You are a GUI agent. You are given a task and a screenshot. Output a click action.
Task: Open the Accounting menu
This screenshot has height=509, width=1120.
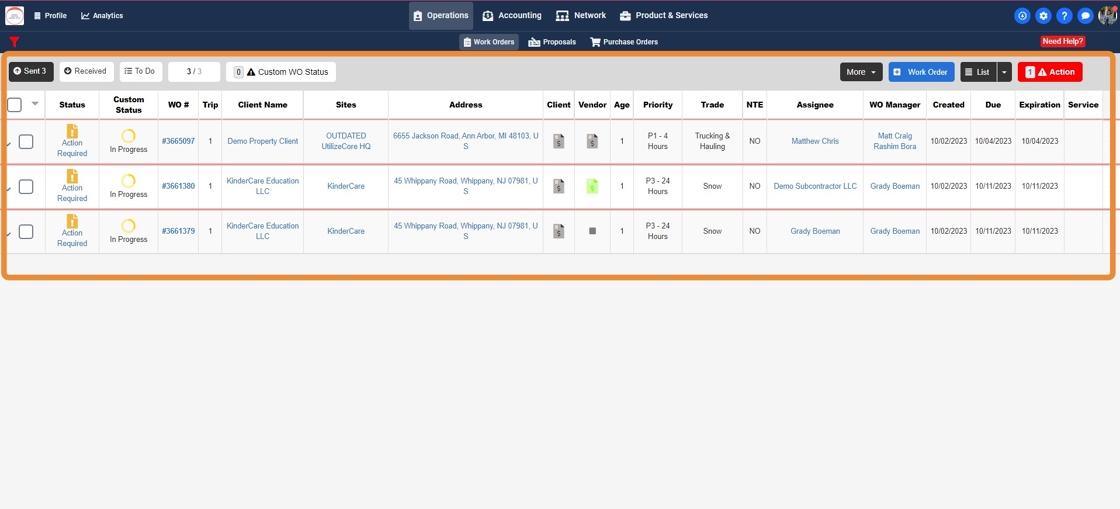[x=511, y=16]
